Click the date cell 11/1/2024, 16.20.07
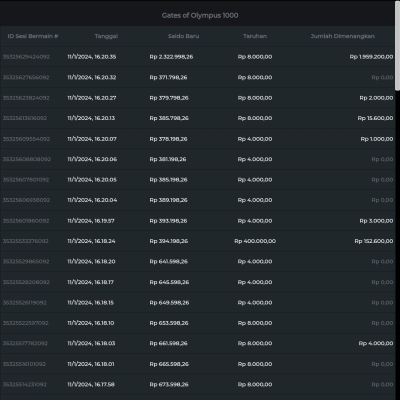Viewport: 400px width, 400px height. click(92, 139)
